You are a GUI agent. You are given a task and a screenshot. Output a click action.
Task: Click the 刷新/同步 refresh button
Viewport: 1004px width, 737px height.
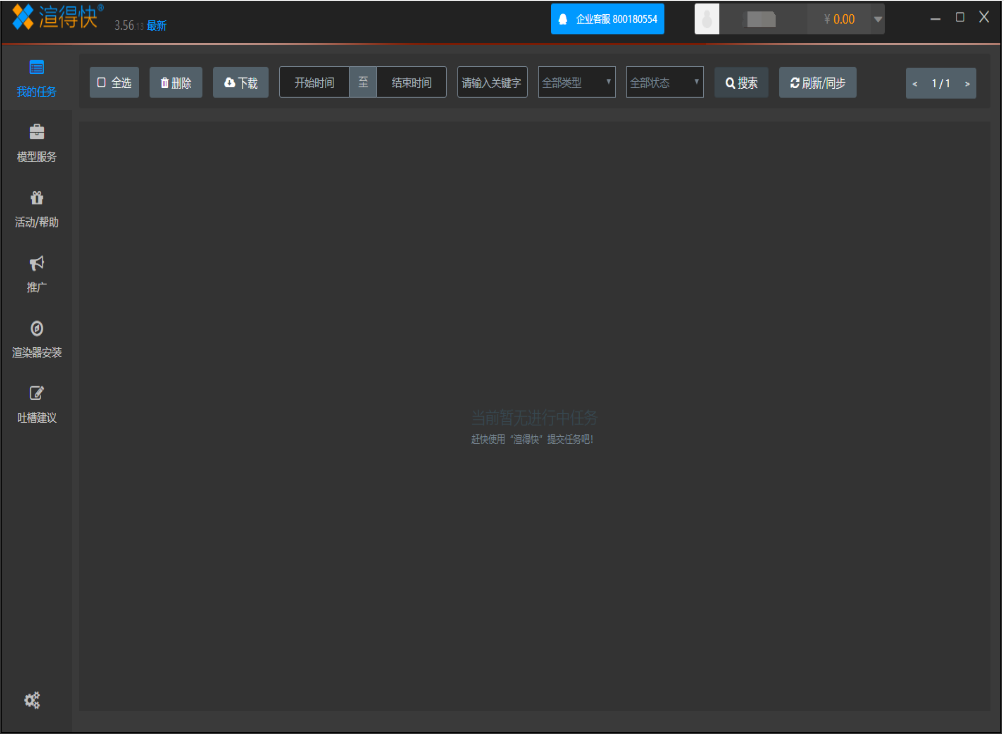point(817,83)
